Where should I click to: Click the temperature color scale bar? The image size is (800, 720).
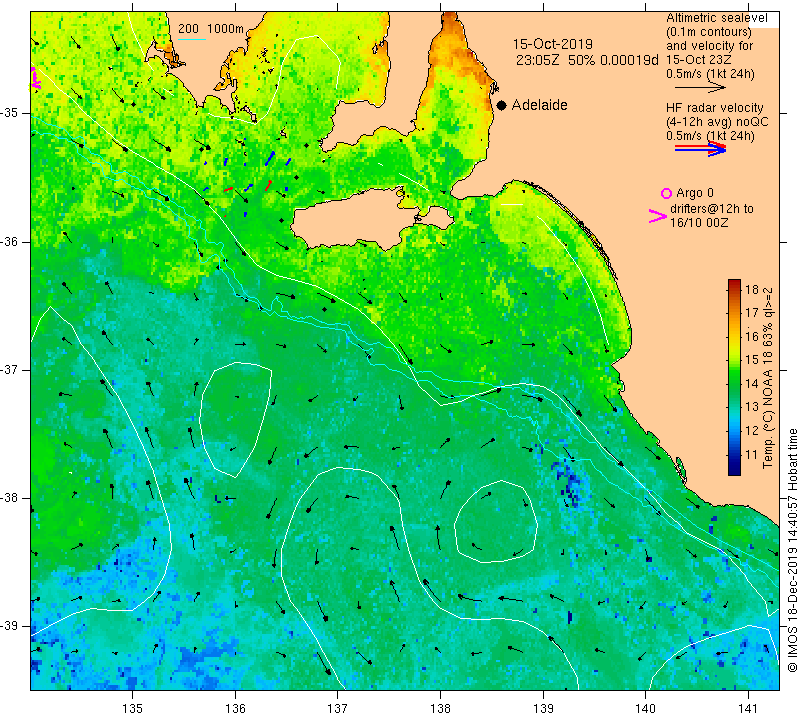[x=734, y=378]
